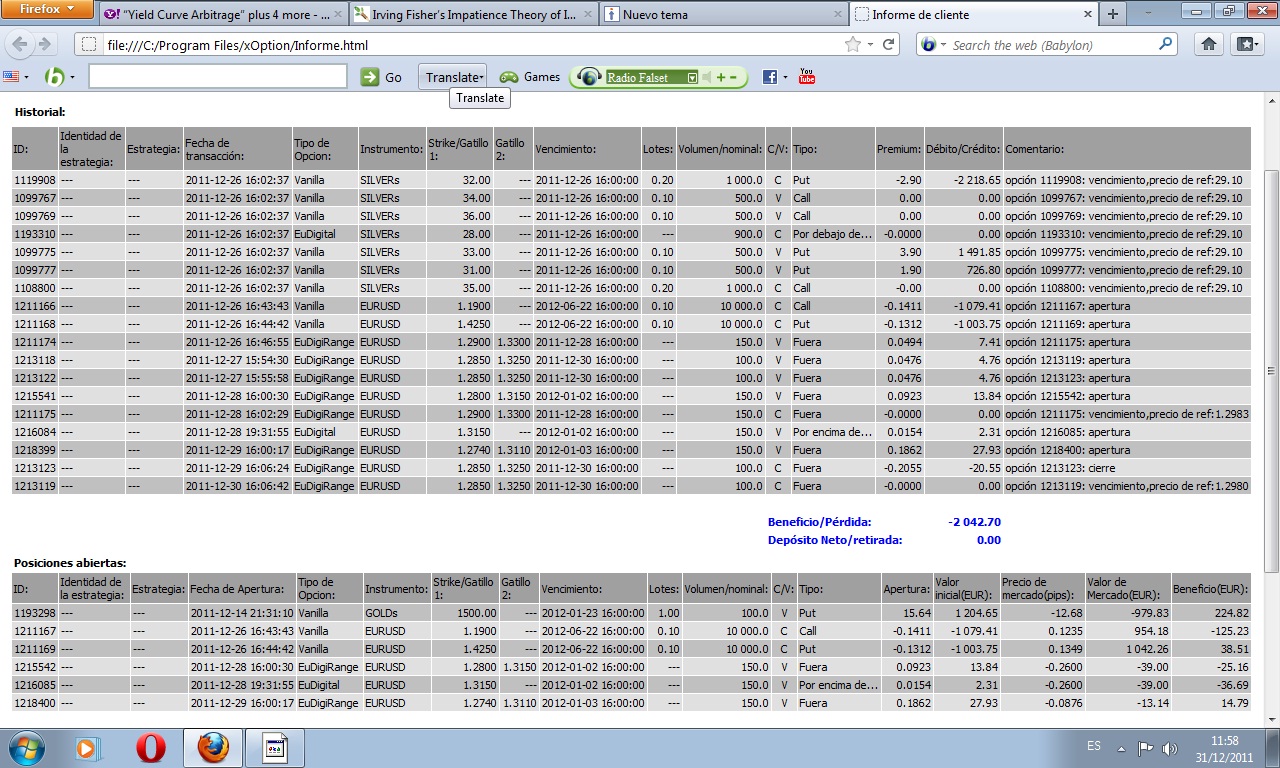The width and height of the screenshot is (1280, 768).
Task: Click the green Go arrow icon
Action: [x=370, y=77]
